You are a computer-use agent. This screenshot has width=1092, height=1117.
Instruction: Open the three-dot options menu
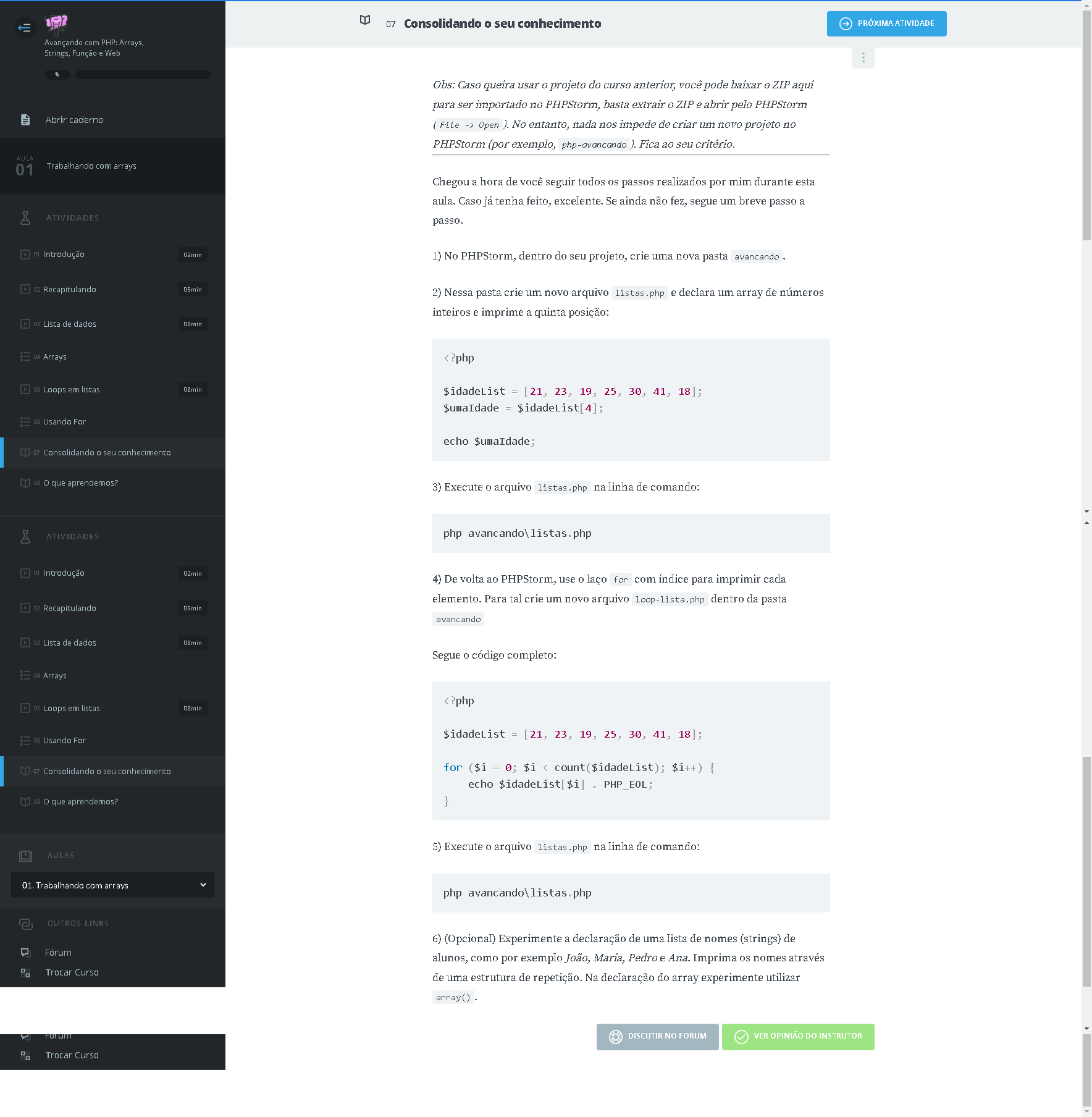click(x=863, y=57)
